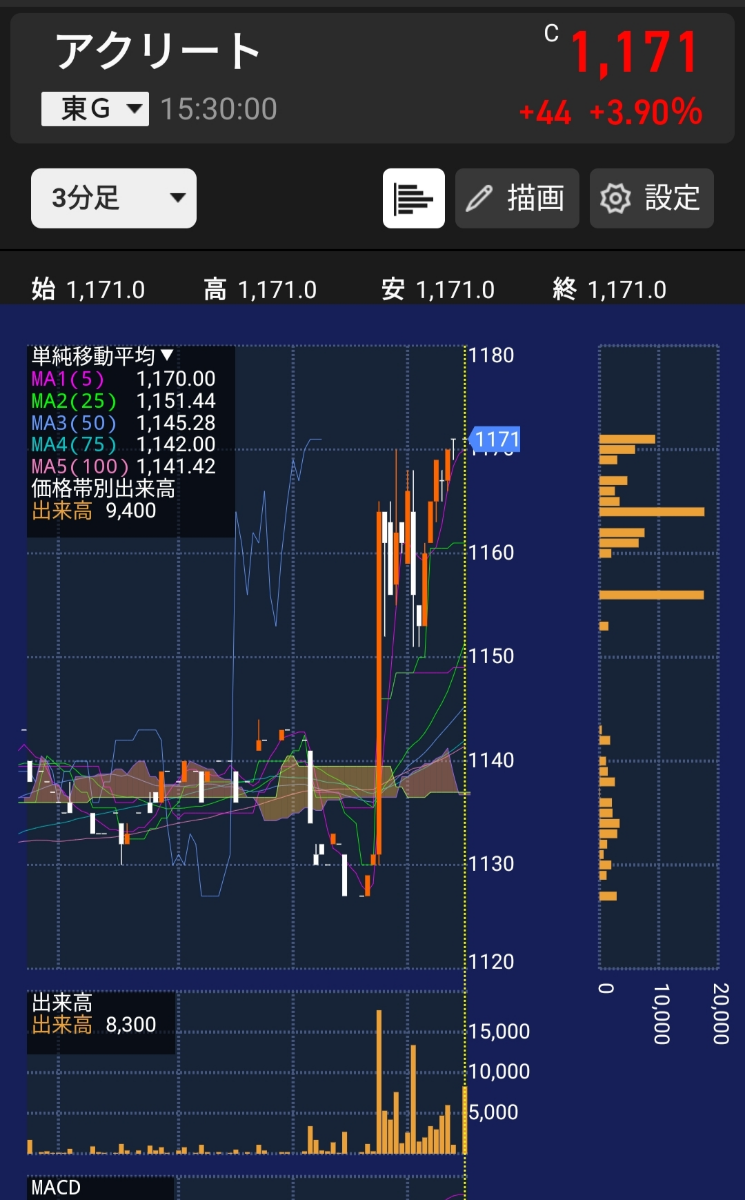The height and width of the screenshot is (1200, 745).
Task: Tap the 出来高 volume panel label
Action: 62,1003
